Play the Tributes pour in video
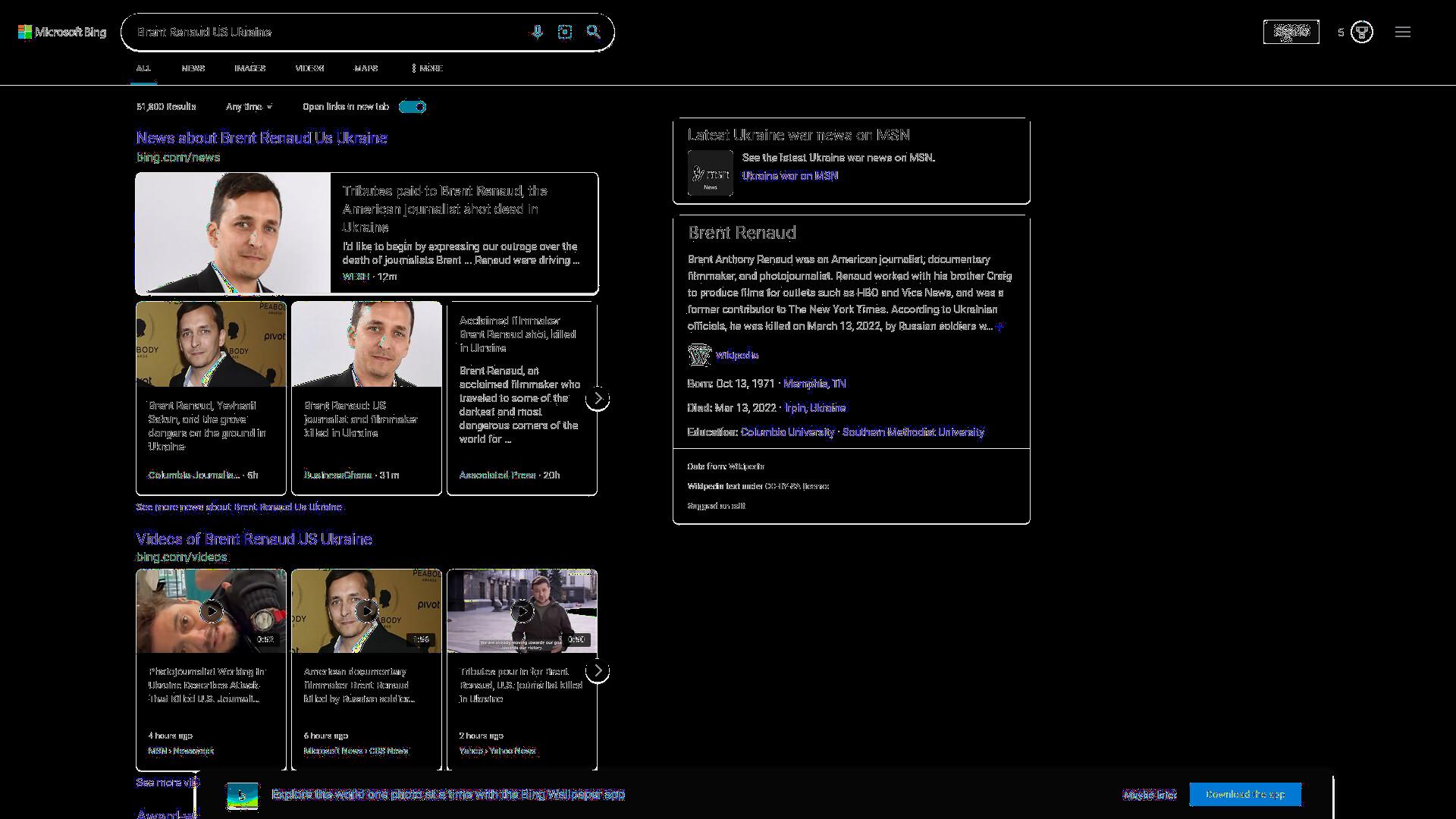 click(x=522, y=611)
